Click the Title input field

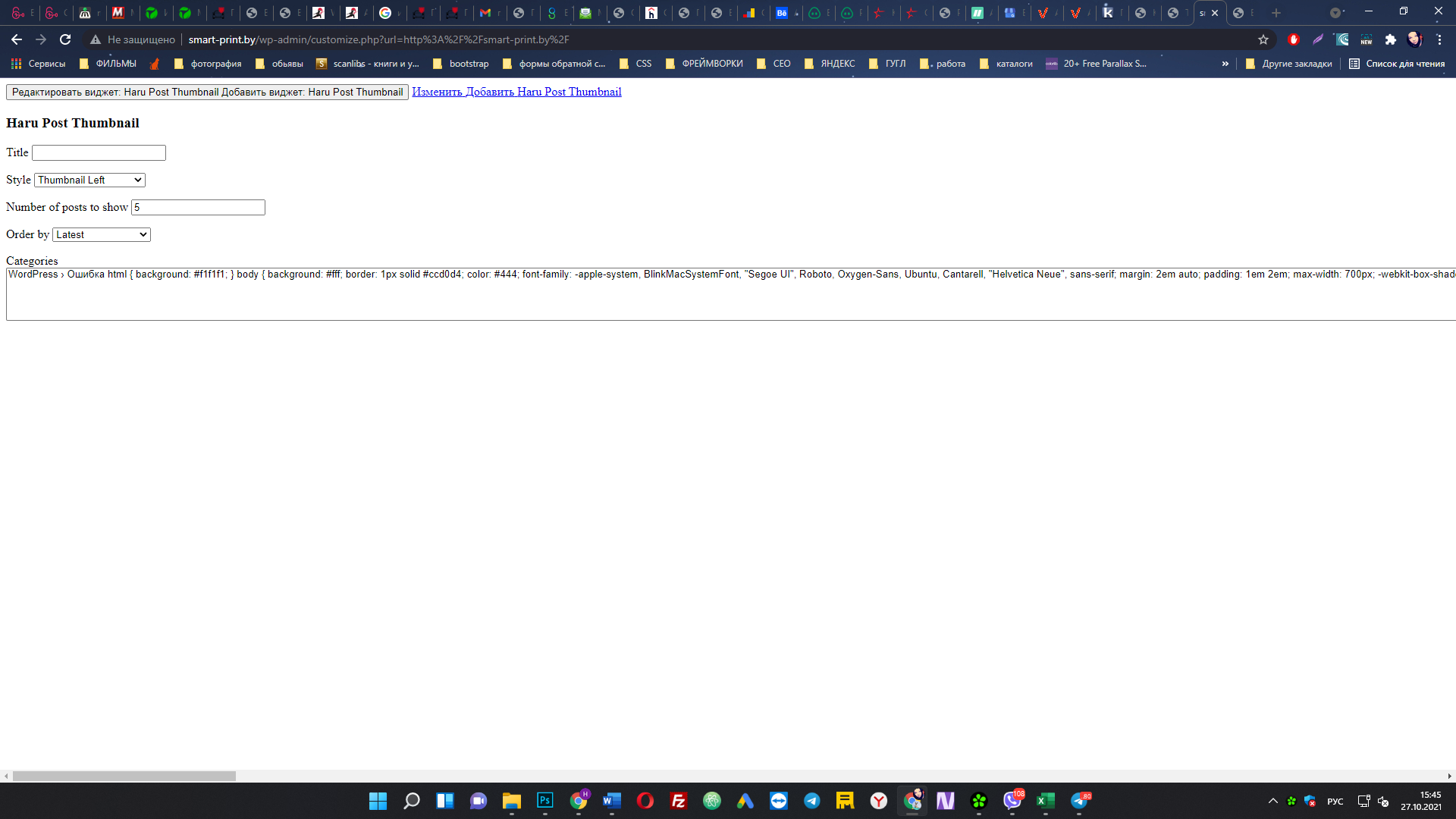(x=99, y=152)
